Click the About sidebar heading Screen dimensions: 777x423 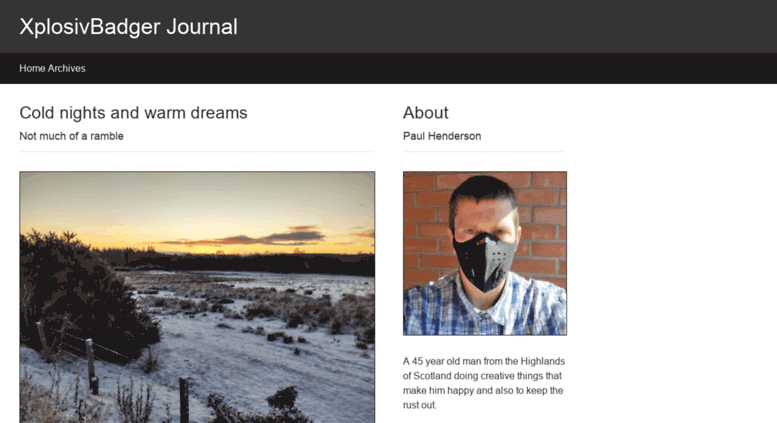tap(426, 113)
